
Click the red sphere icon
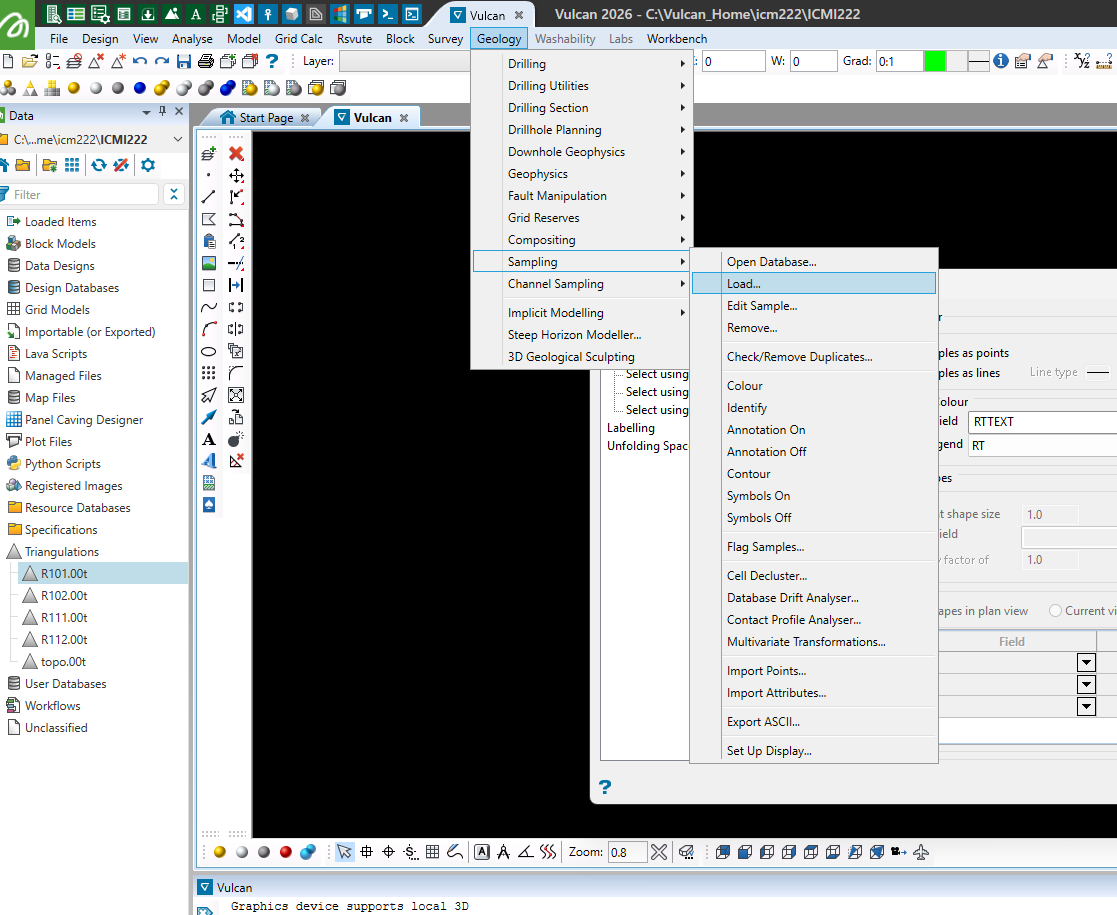point(286,852)
